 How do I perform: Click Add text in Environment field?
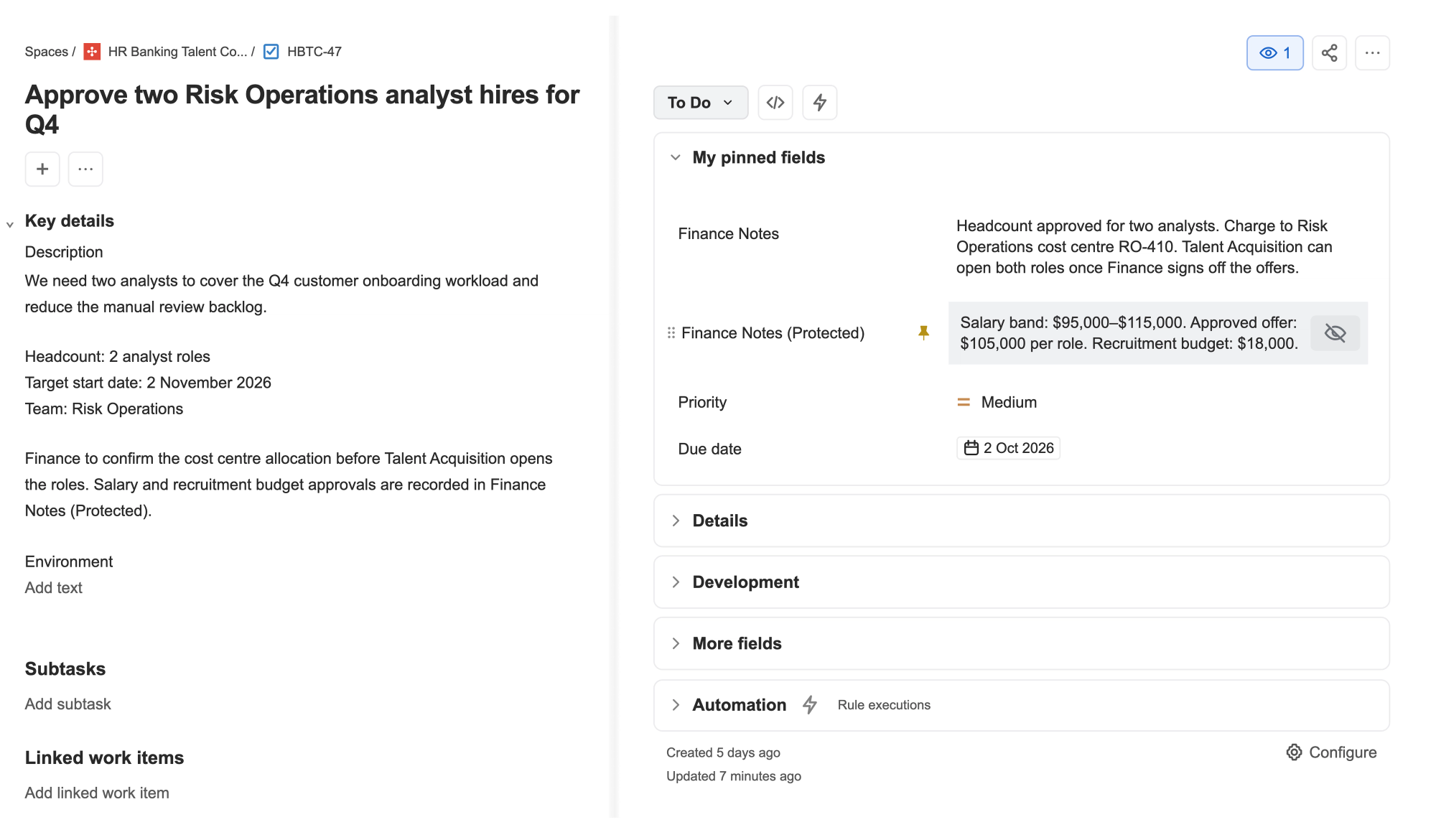coord(54,588)
